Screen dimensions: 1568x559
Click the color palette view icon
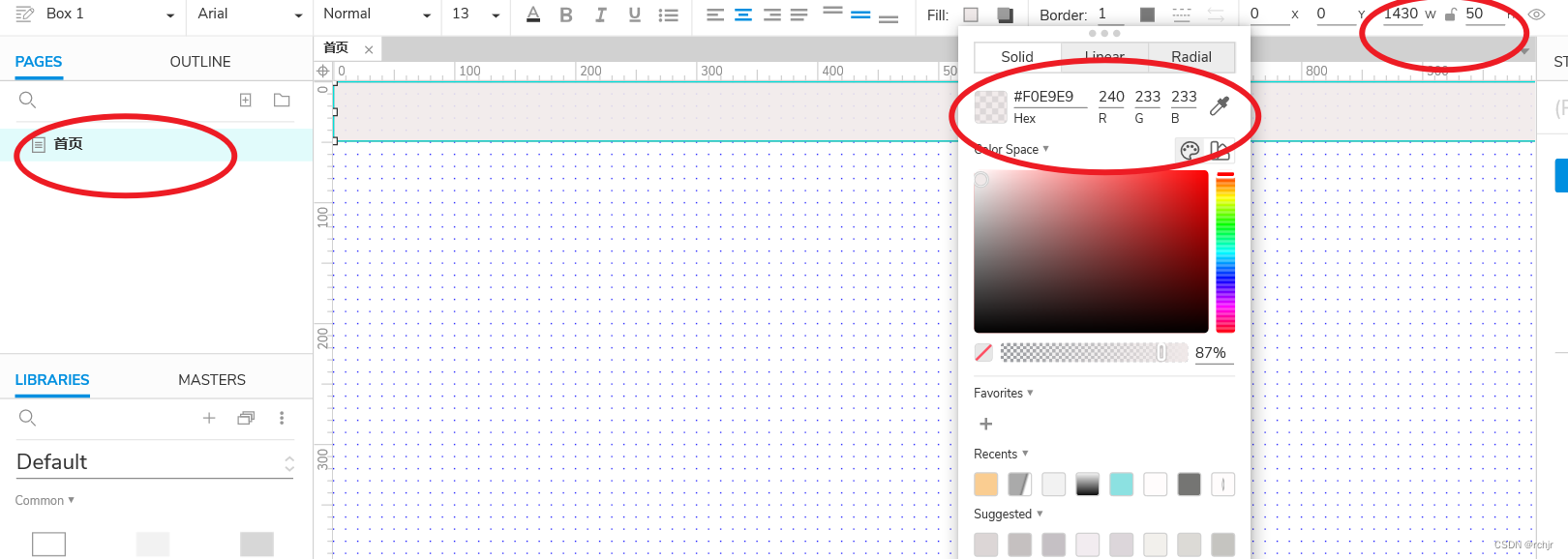click(1190, 150)
